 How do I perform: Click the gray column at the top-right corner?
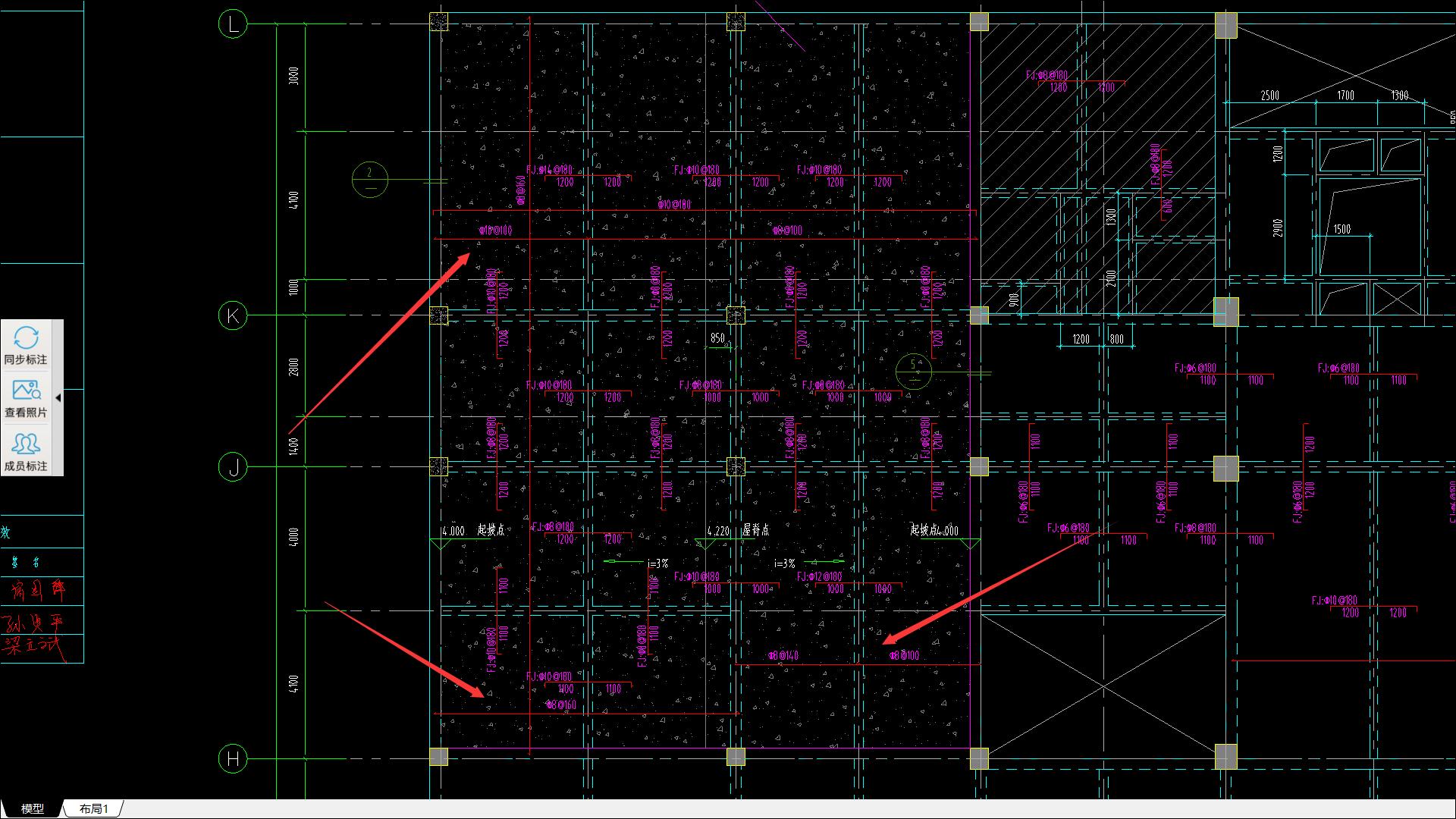(1226, 25)
